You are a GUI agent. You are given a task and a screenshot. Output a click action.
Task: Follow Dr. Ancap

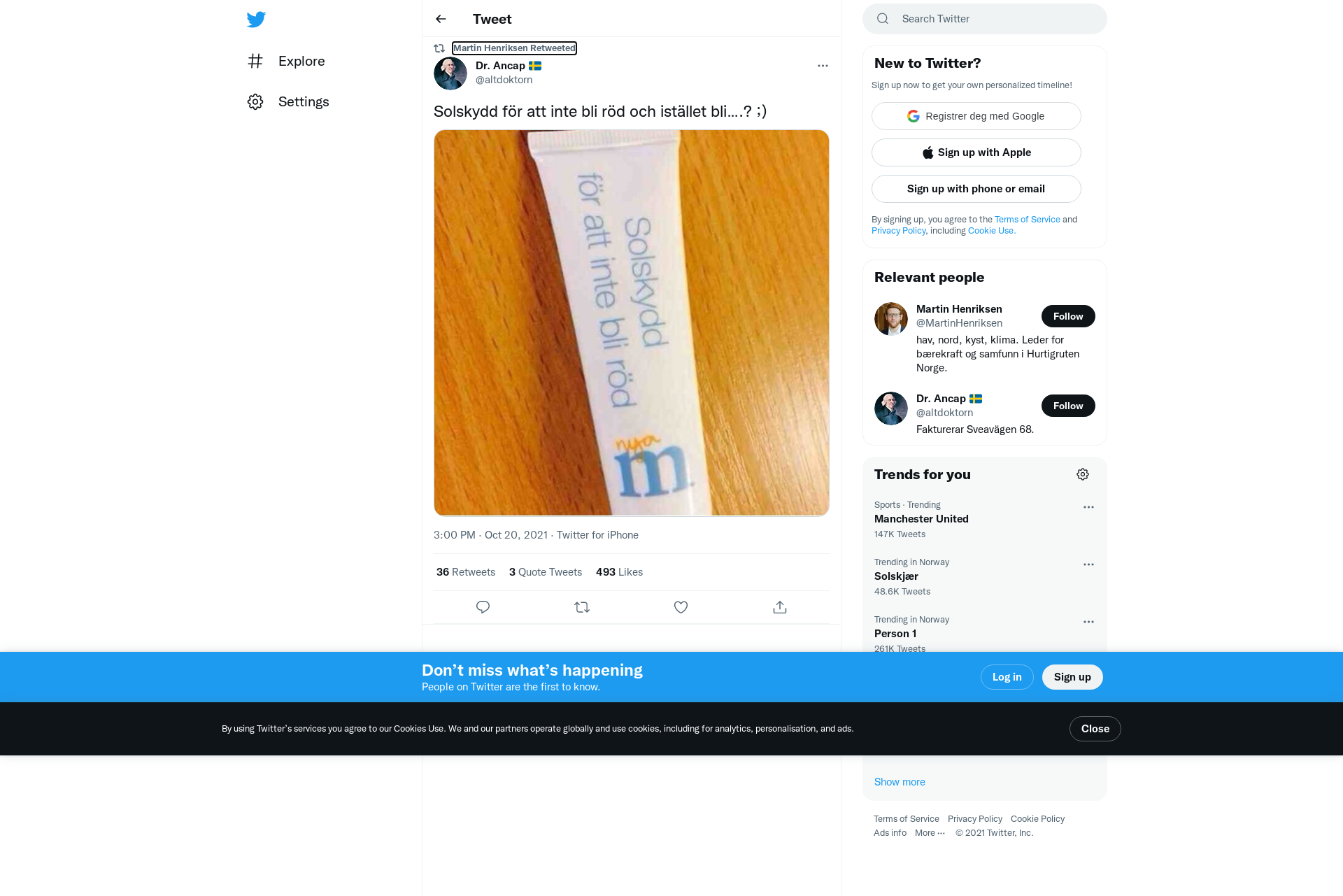[1068, 406]
